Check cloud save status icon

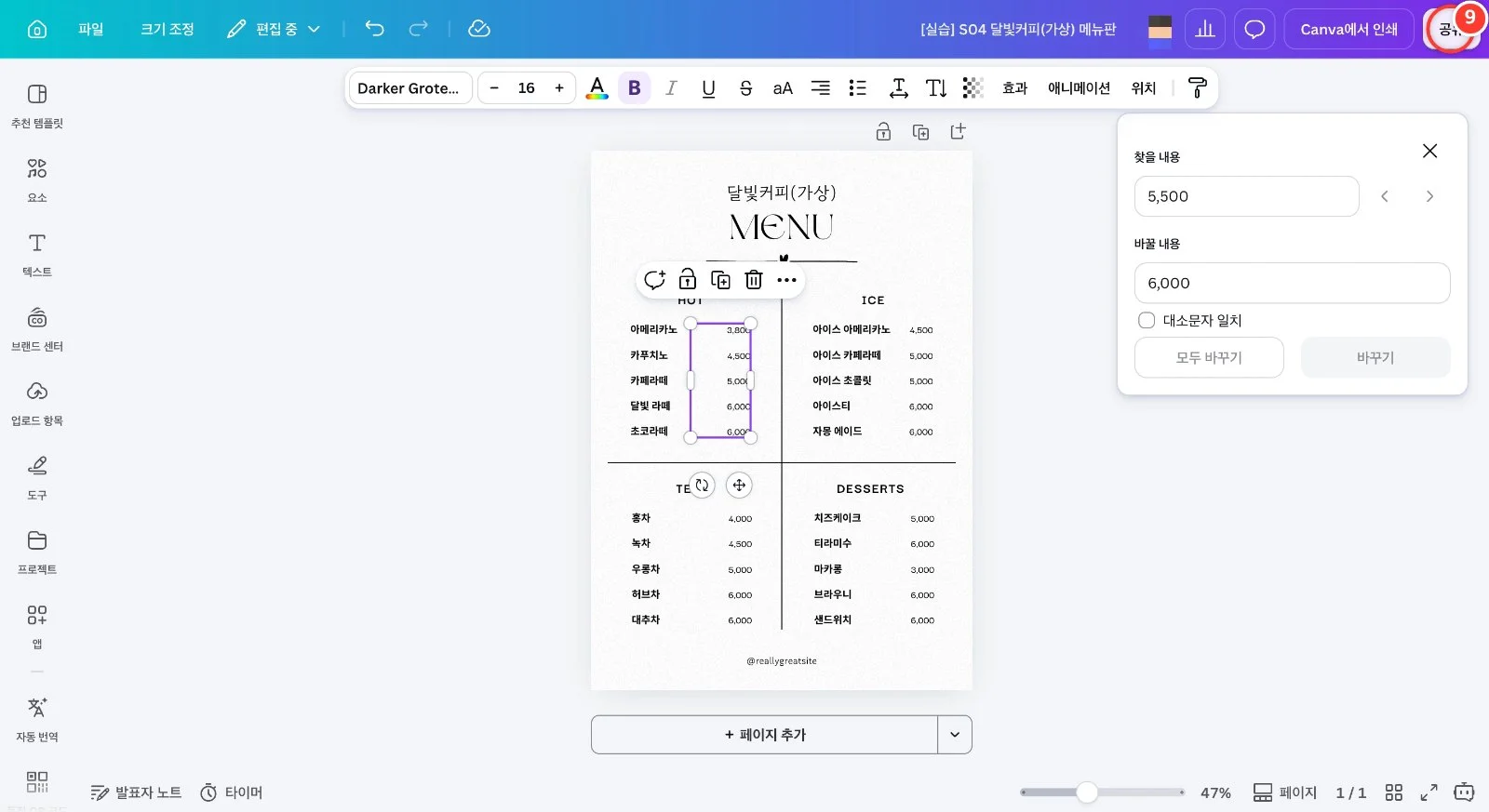click(479, 29)
